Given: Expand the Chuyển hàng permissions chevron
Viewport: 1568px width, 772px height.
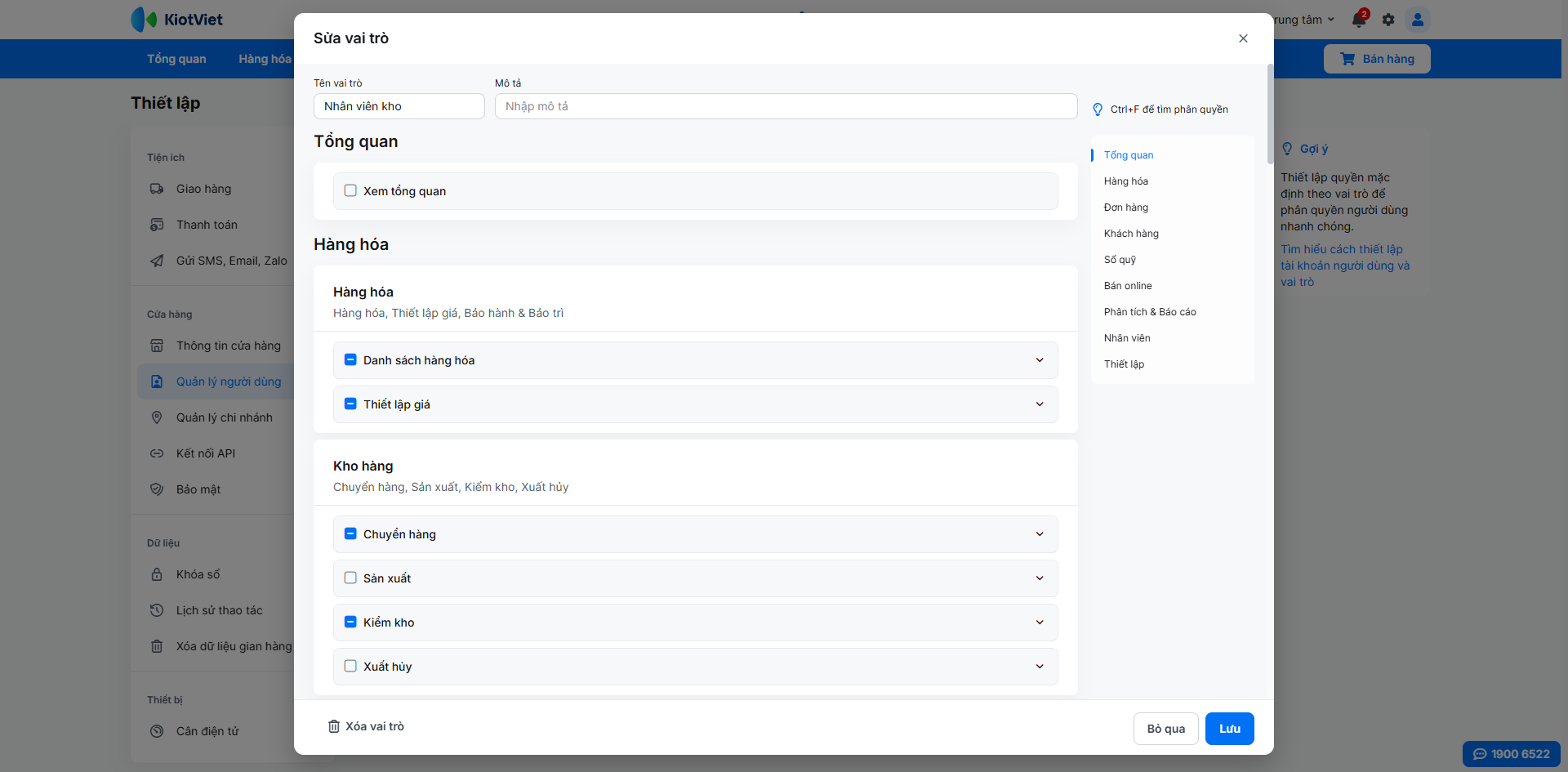Looking at the screenshot, I should click(1040, 534).
